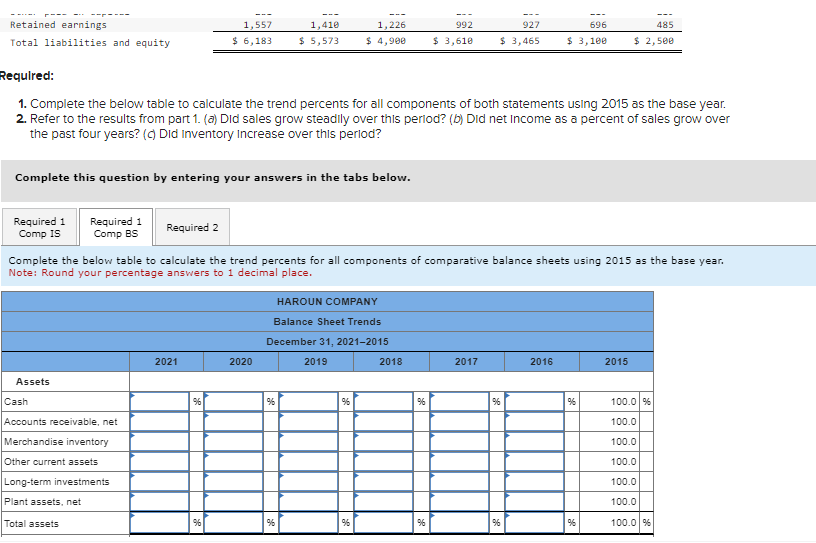Focus Total assets 2019 input
Image resolution: width=816 pixels, height=543 pixels.
[x=309, y=523]
